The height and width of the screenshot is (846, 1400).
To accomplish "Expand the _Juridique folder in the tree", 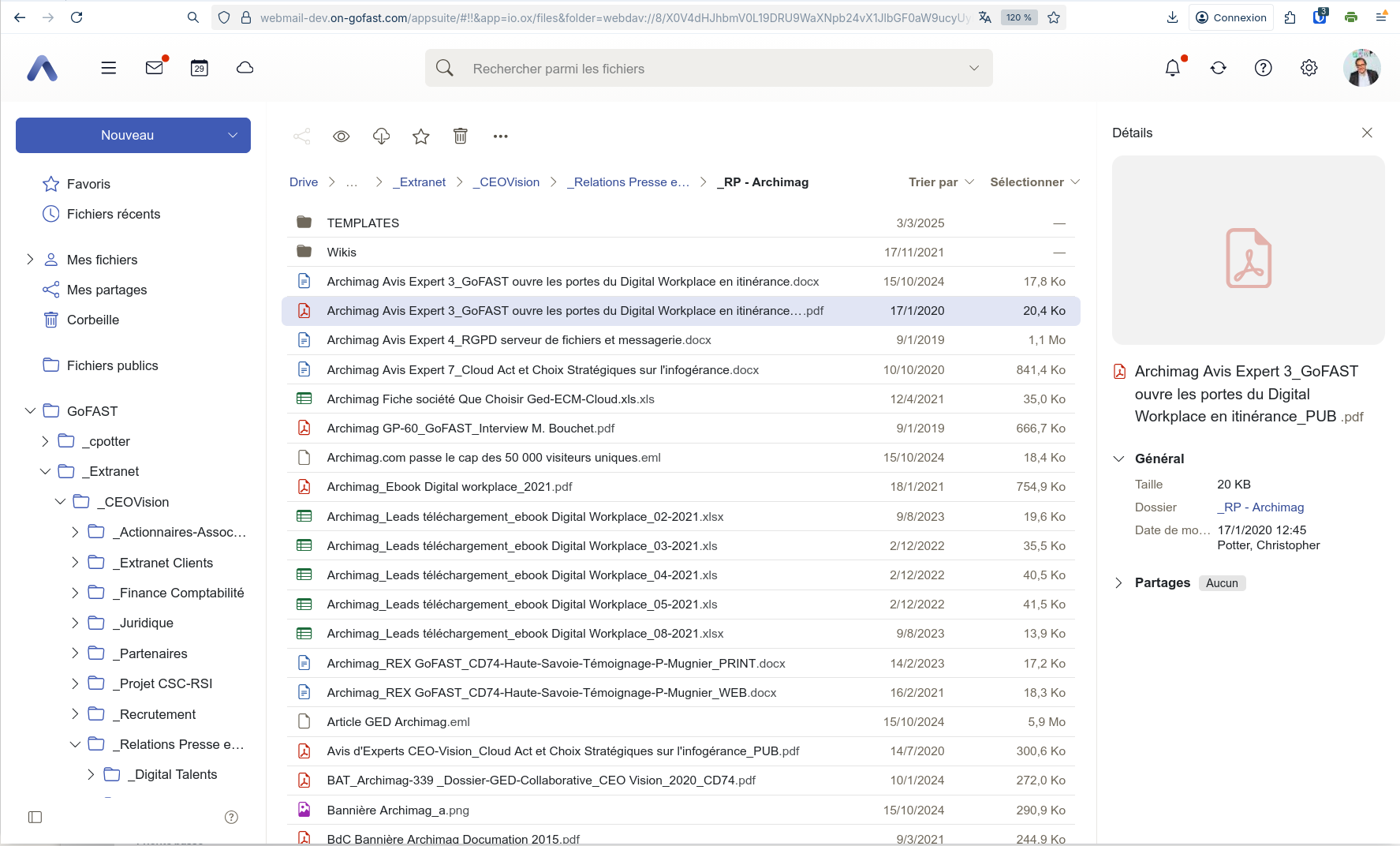I will [x=75, y=623].
